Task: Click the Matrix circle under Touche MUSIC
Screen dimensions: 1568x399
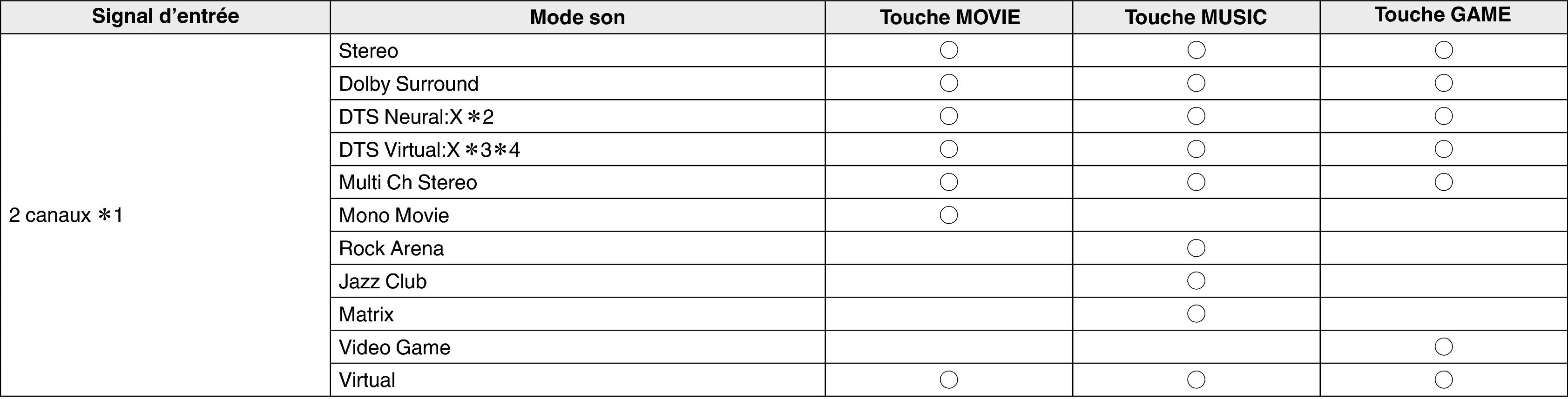Action: 1196,314
